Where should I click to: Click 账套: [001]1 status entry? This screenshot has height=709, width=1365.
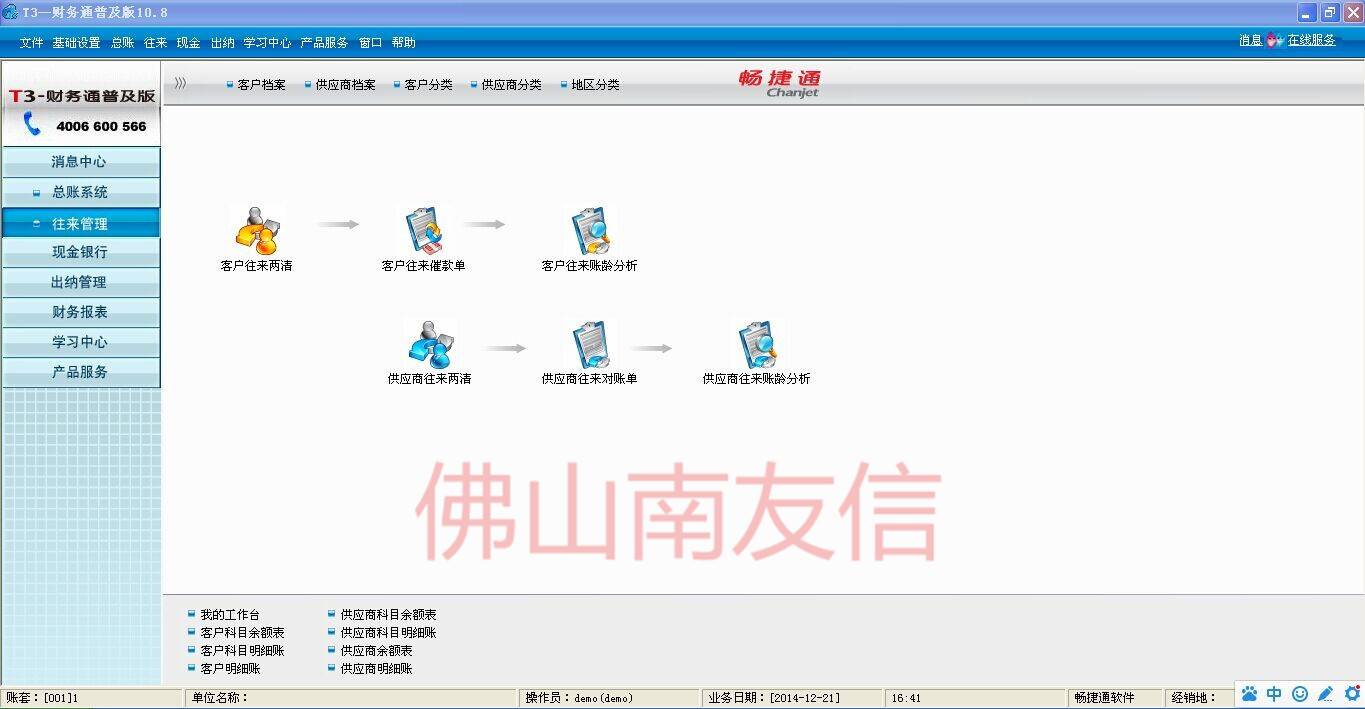(43, 698)
